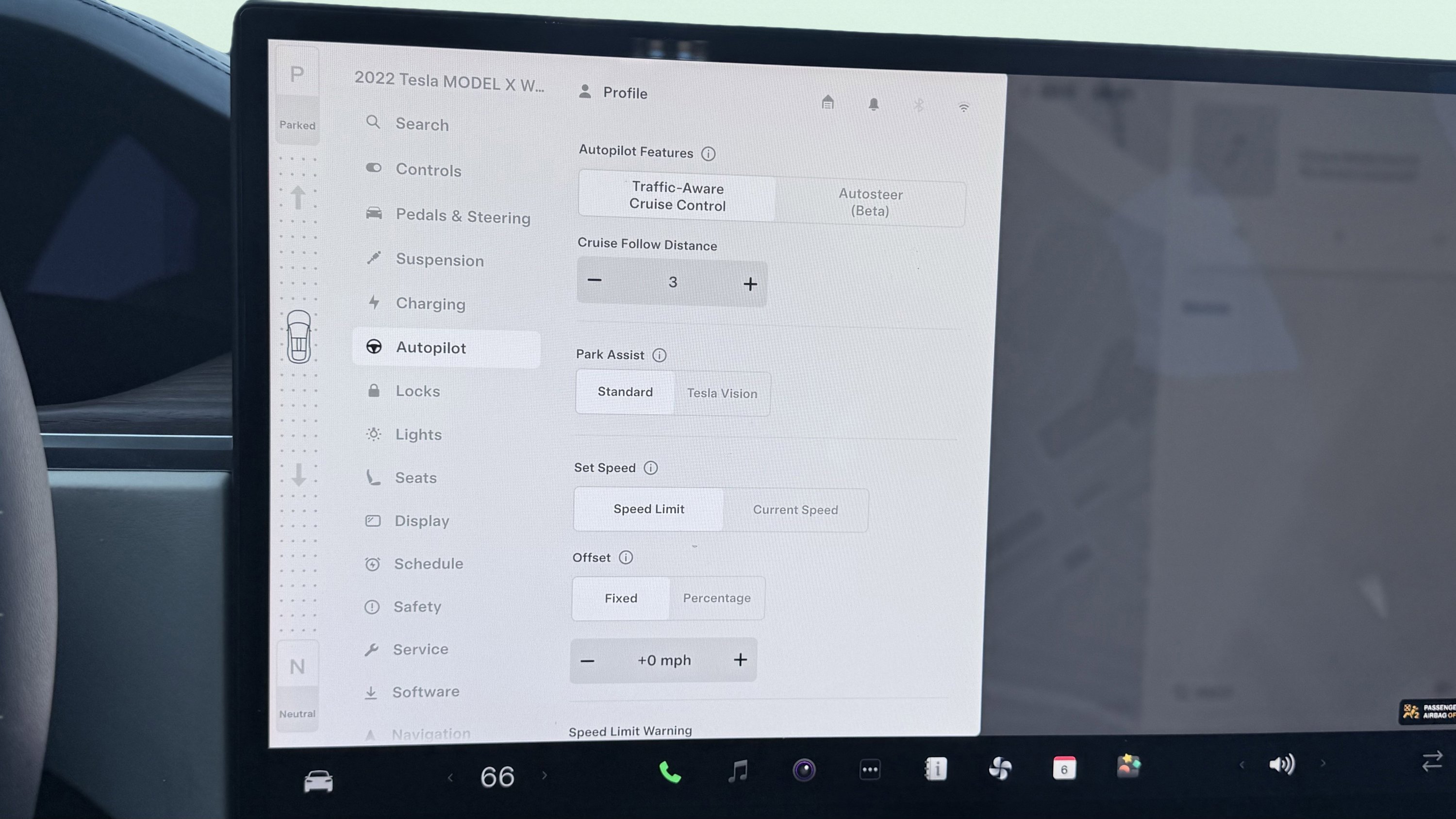1456x819 pixels.
Task: Tap the swap display arrows icon
Action: [x=1432, y=761]
